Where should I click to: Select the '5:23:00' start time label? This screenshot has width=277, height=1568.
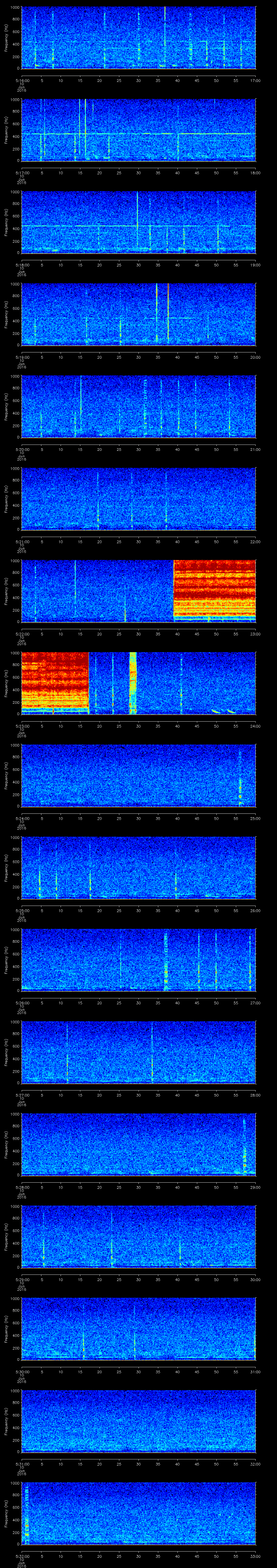22,726
